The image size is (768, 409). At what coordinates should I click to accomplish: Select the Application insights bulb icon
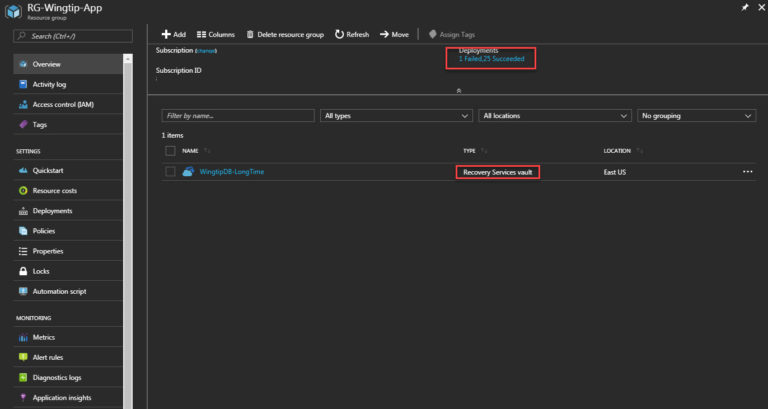[x=23, y=397]
